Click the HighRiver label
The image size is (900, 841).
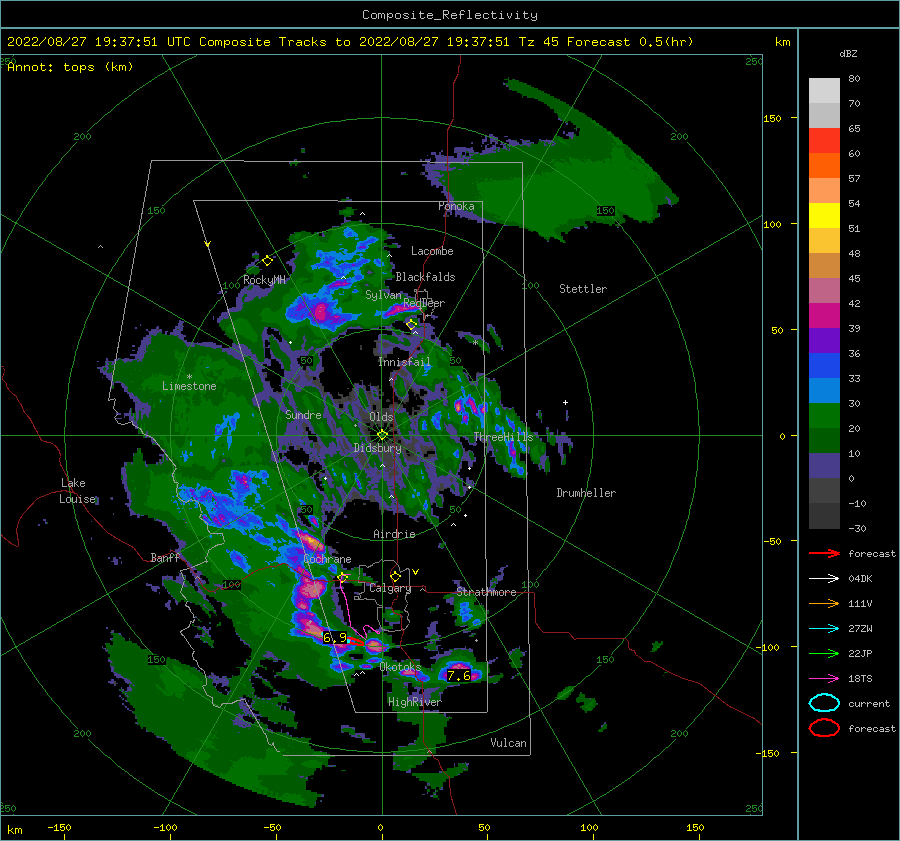(415, 702)
